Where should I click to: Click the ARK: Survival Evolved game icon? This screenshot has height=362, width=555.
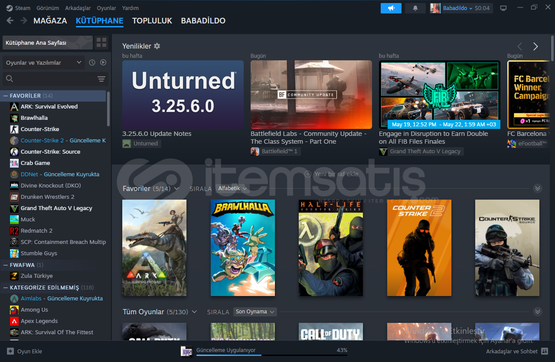[x=14, y=107]
